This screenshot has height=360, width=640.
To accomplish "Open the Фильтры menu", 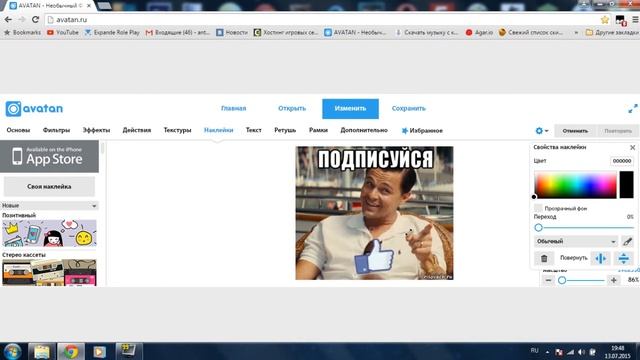I will pos(56,130).
